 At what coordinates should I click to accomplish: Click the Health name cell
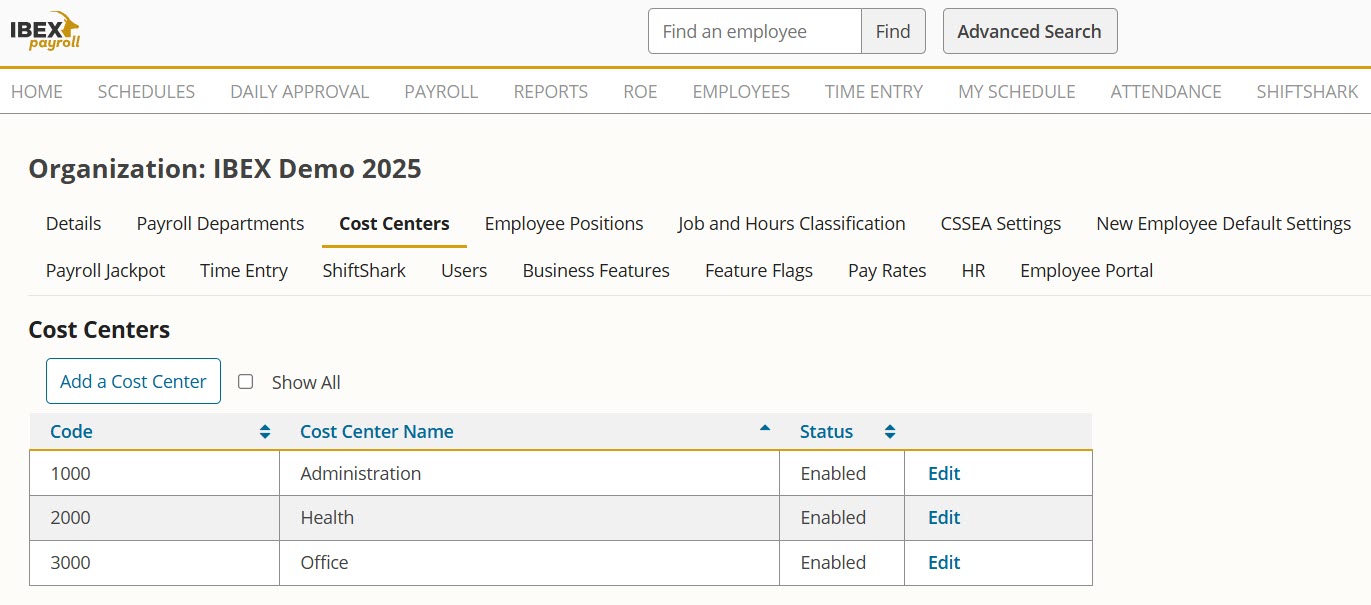tap(530, 518)
